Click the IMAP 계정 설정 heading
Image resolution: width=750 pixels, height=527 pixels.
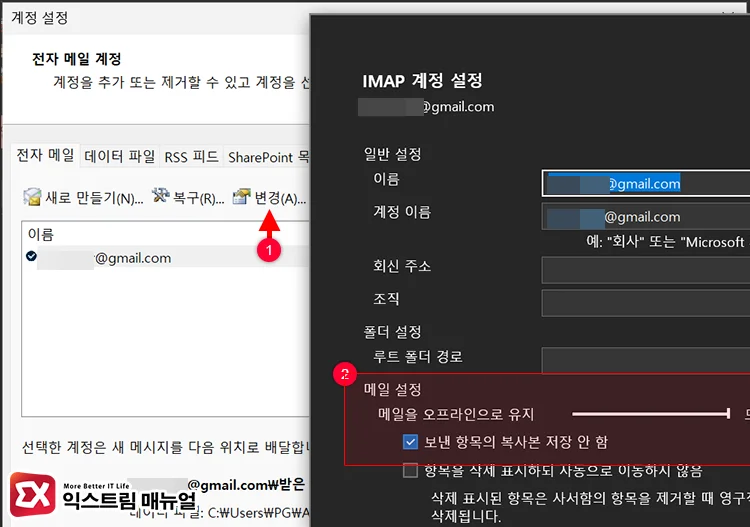pos(422,80)
